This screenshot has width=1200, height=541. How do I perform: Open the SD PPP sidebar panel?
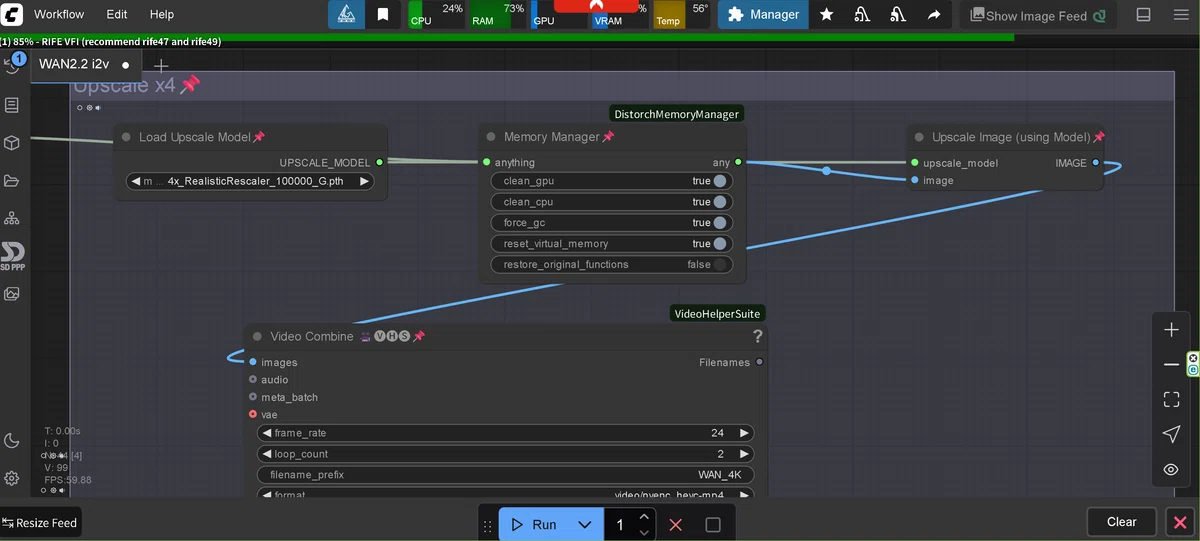coord(12,256)
